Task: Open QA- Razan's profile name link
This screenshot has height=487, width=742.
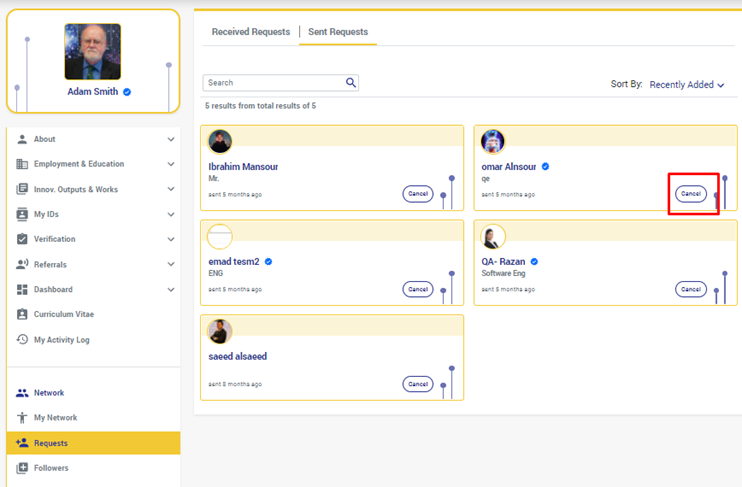Action: tap(503, 262)
